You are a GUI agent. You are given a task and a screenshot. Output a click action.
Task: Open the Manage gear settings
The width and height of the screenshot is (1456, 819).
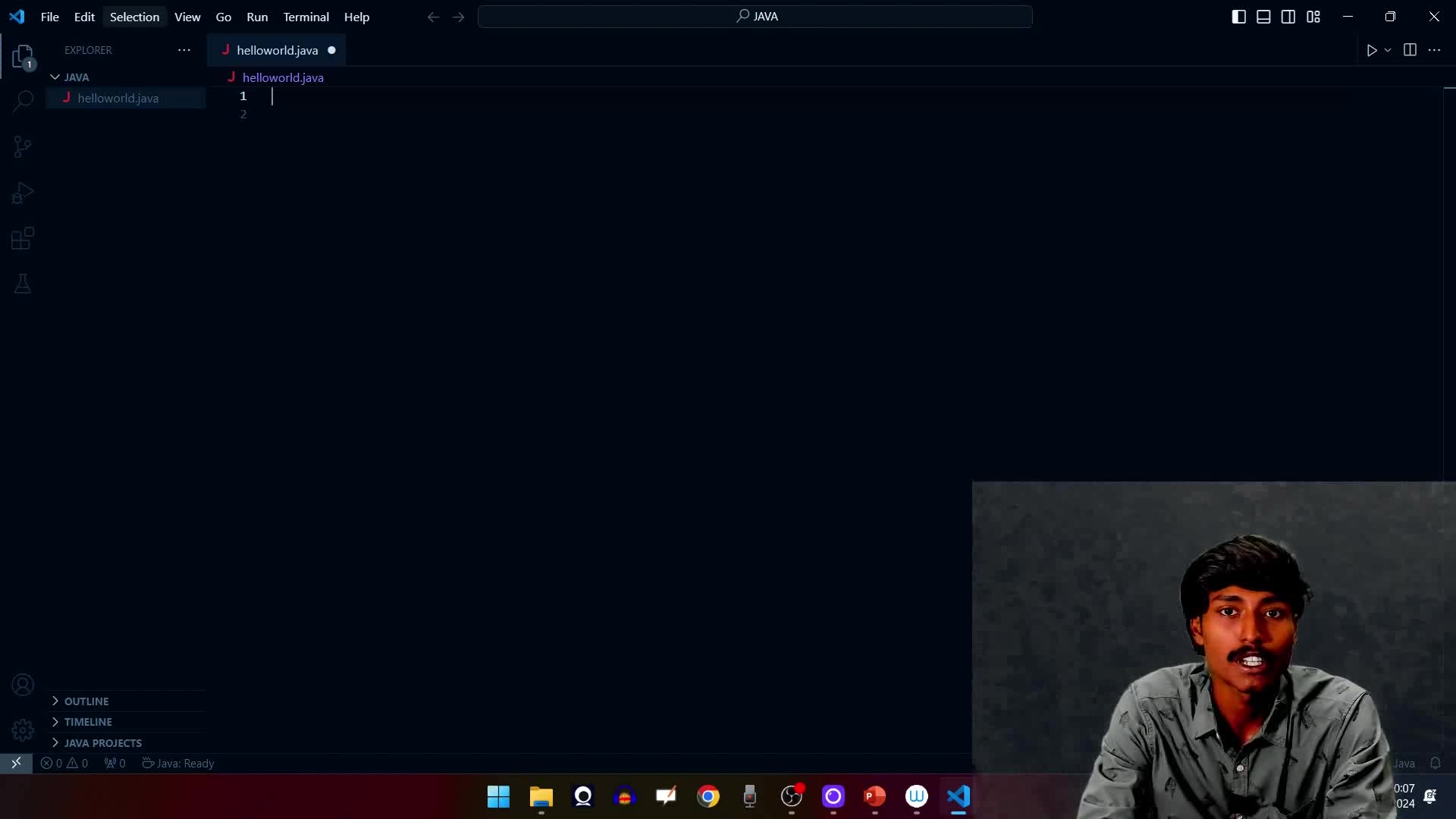pyautogui.click(x=23, y=730)
